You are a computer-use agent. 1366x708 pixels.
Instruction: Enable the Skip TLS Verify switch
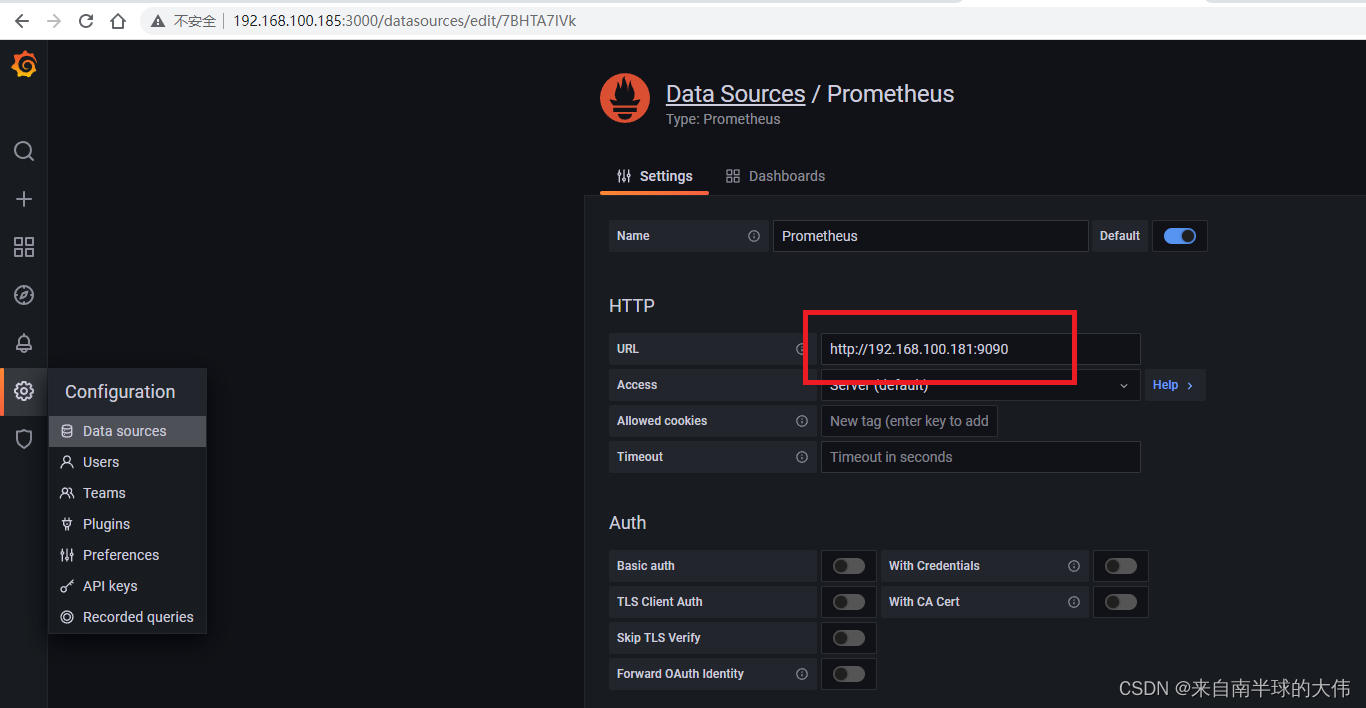[849, 638]
